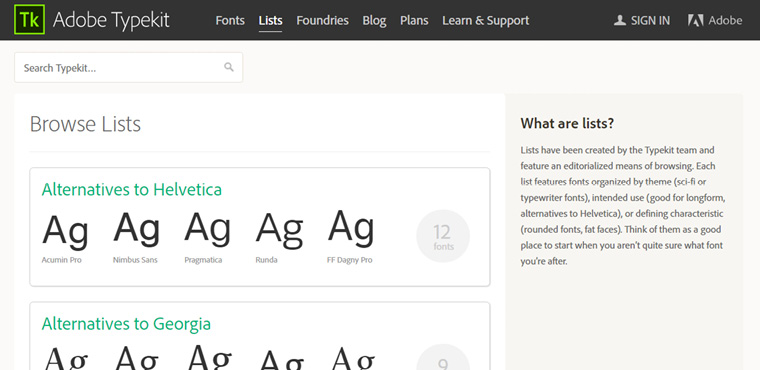
Task: Click the What are lists? heading
Action: tap(567, 123)
